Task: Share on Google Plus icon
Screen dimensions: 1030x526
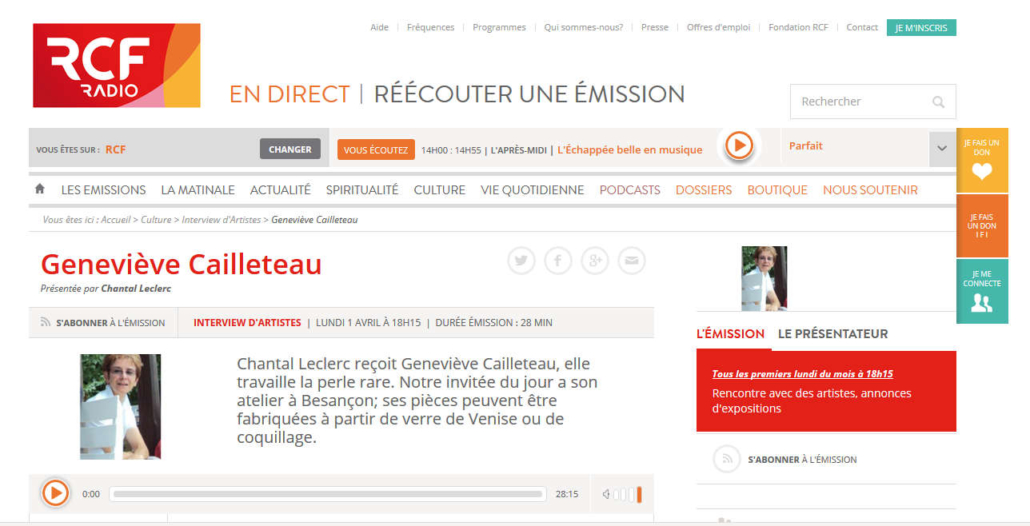Action: pos(594,261)
